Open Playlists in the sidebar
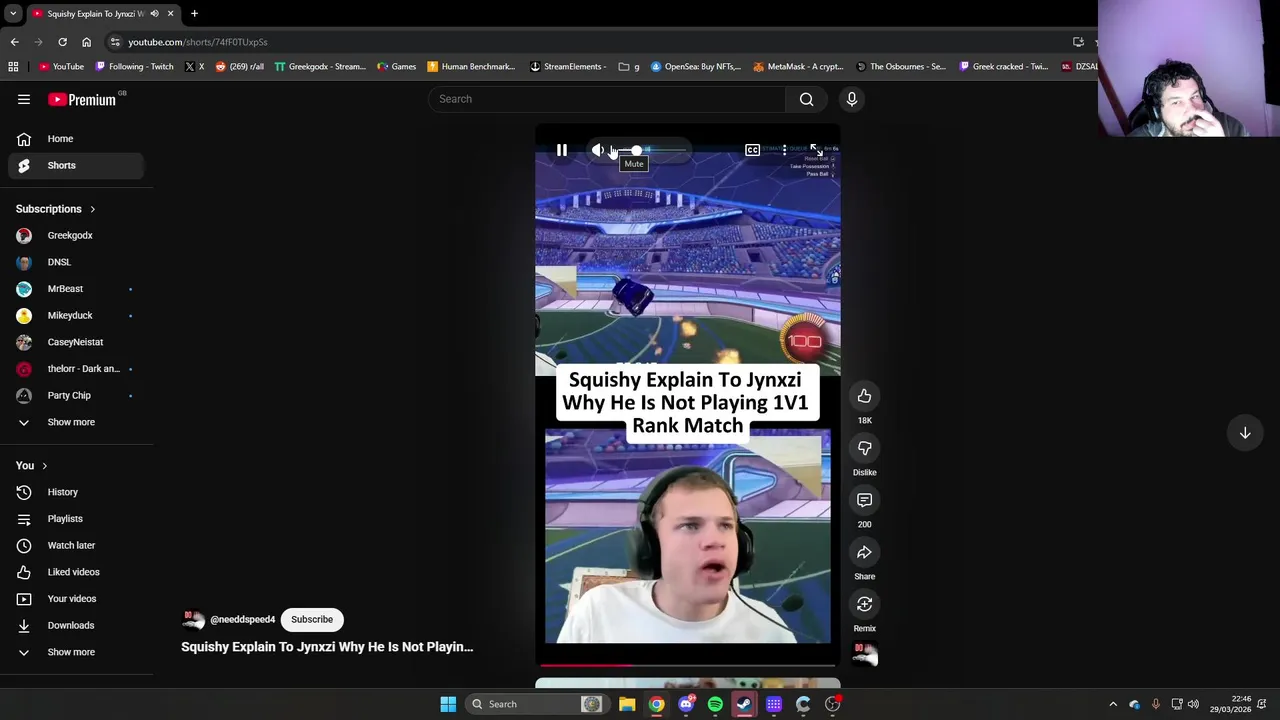 (x=76, y=519)
